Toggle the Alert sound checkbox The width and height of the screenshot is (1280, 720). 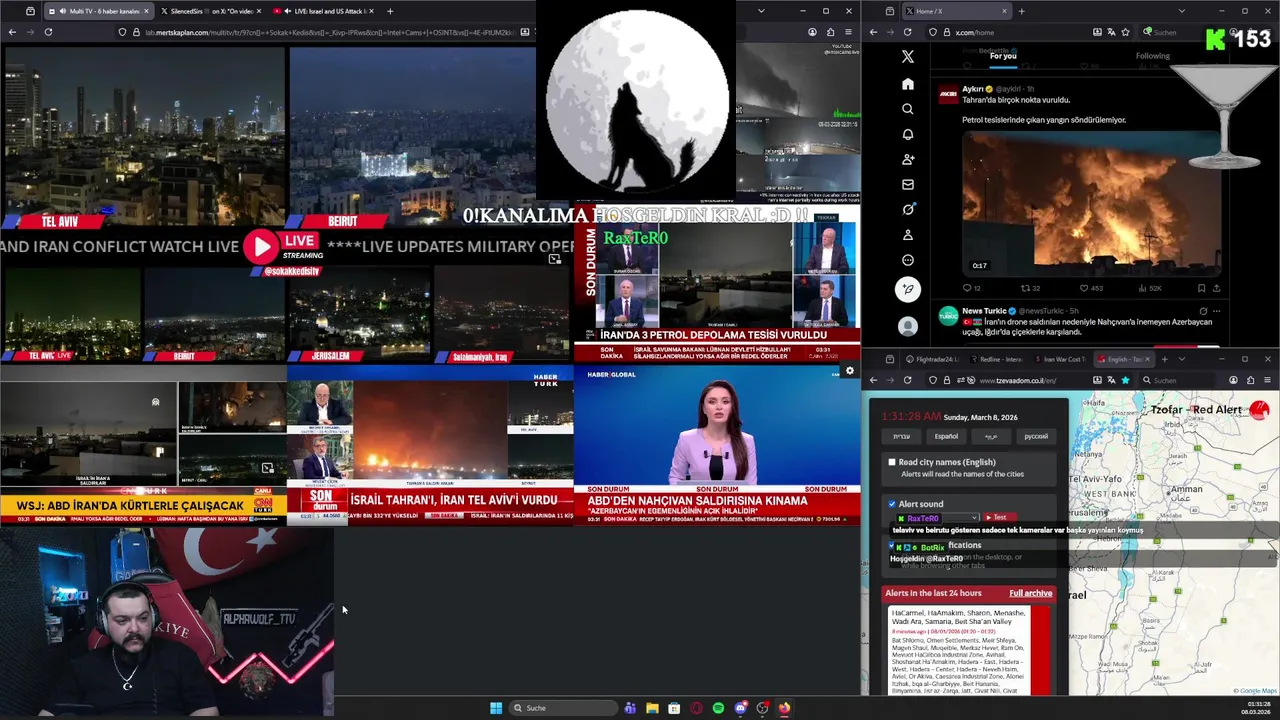click(x=892, y=504)
